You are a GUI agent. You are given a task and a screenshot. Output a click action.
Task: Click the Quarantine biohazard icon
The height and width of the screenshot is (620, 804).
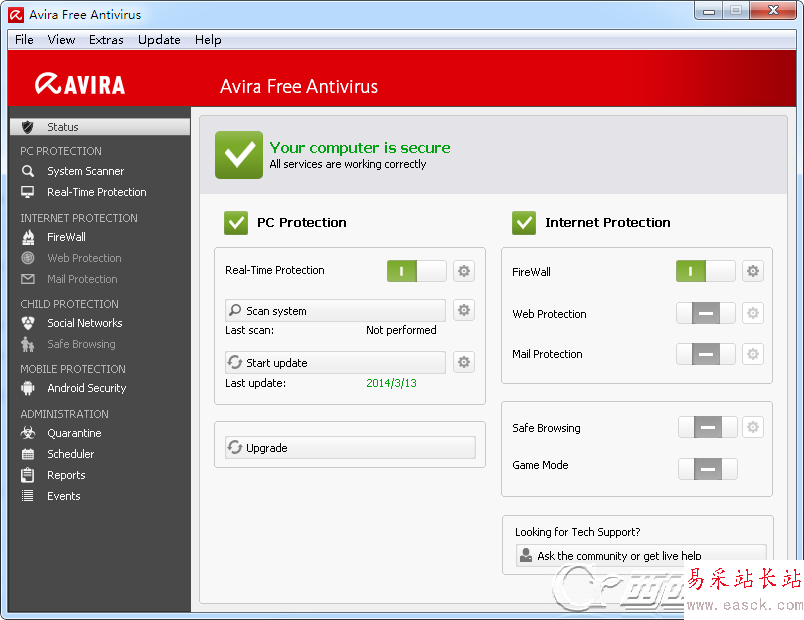click(x=28, y=433)
